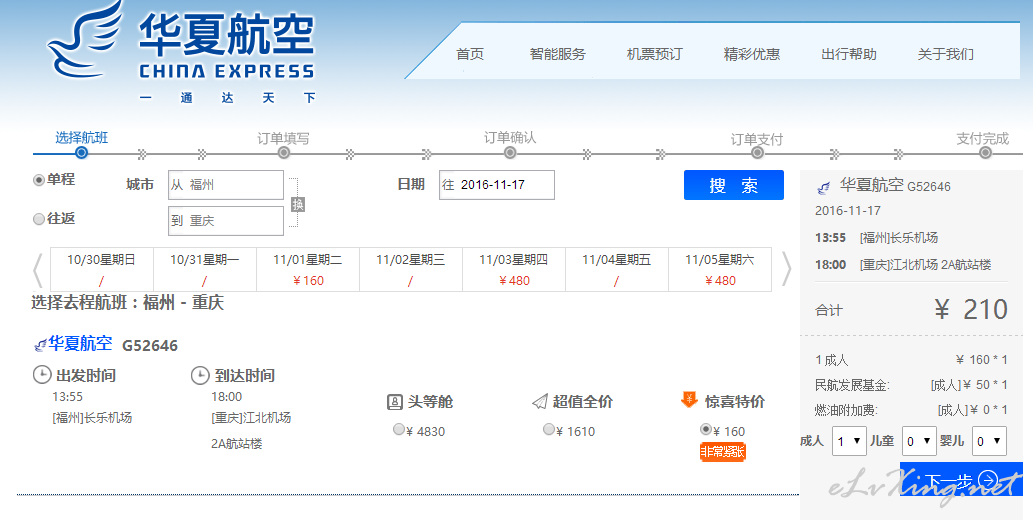The image size is (1033, 520).
Task: Click the 华夏航空 link in flight row
Action: coord(80,343)
